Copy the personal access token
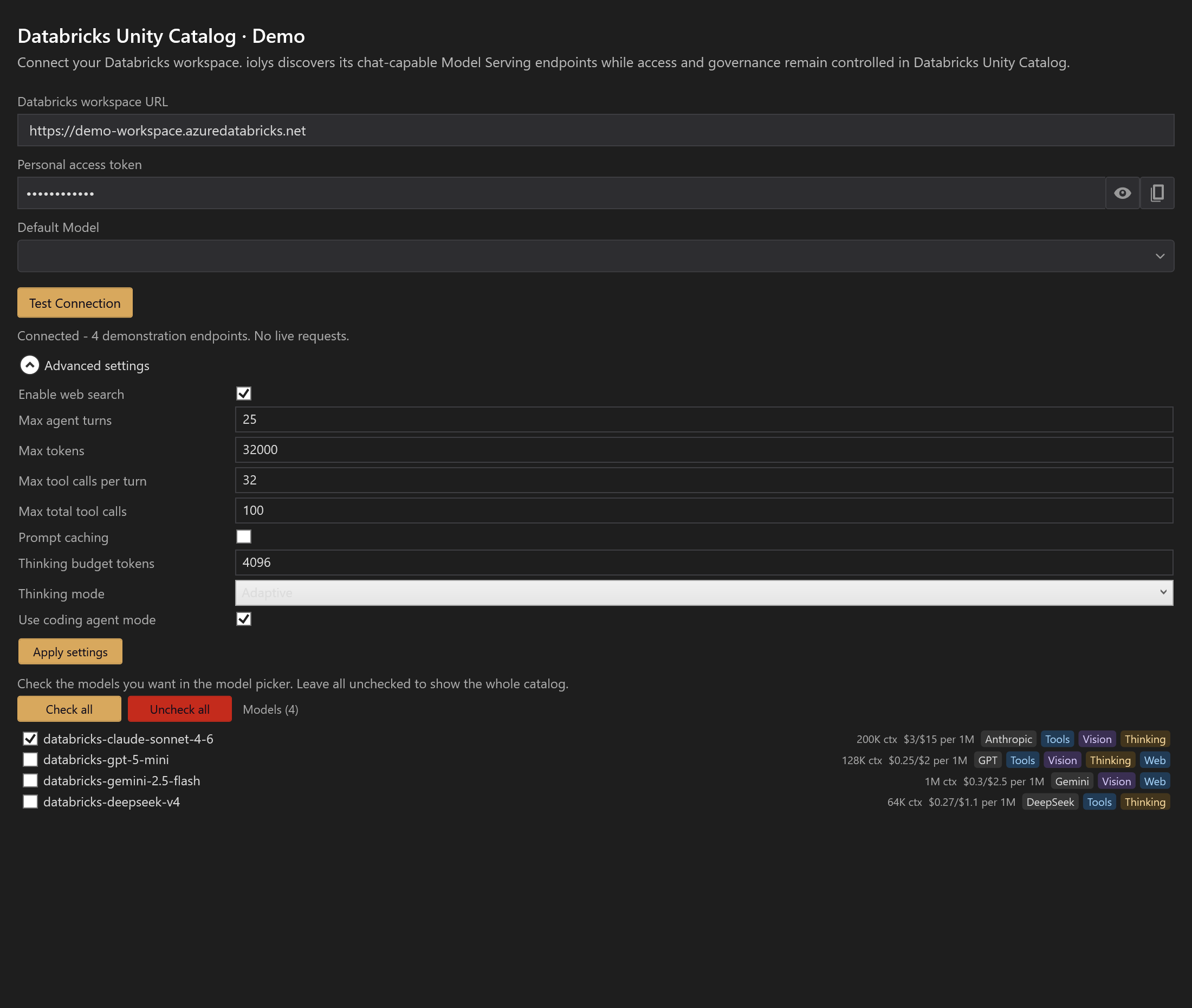The height and width of the screenshot is (1008, 1192). [x=1157, y=193]
